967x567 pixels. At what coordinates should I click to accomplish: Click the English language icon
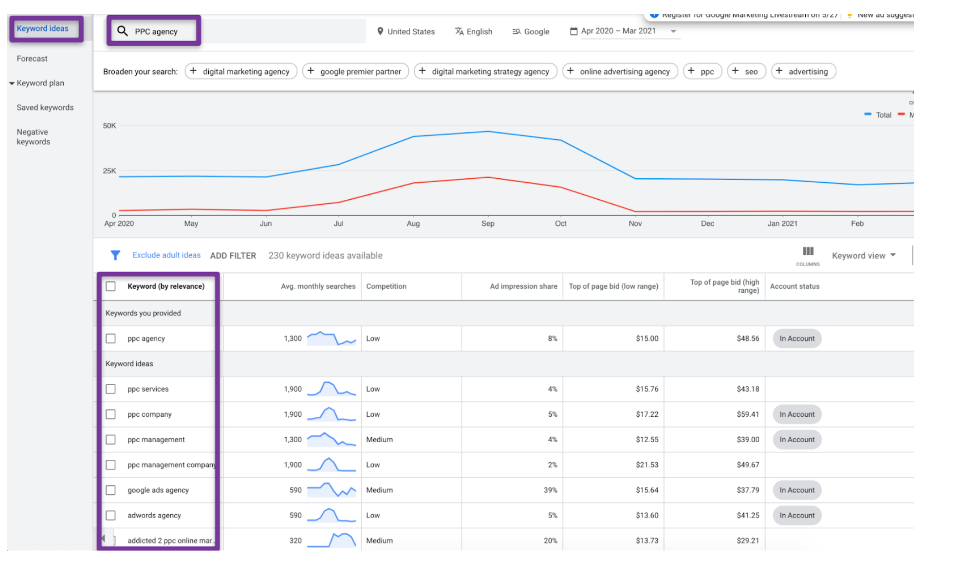coord(459,32)
